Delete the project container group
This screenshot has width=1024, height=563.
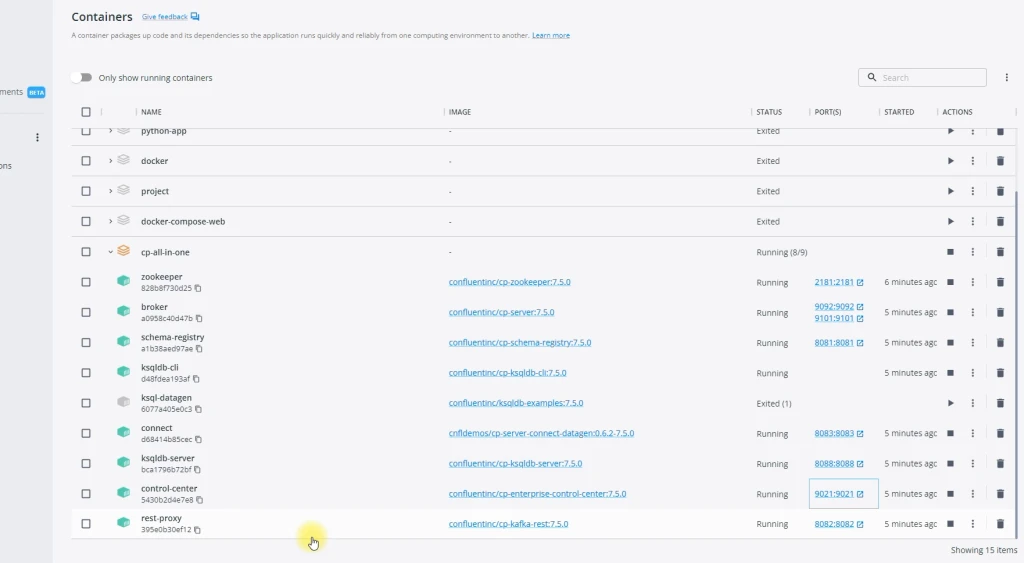pos(999,192)
